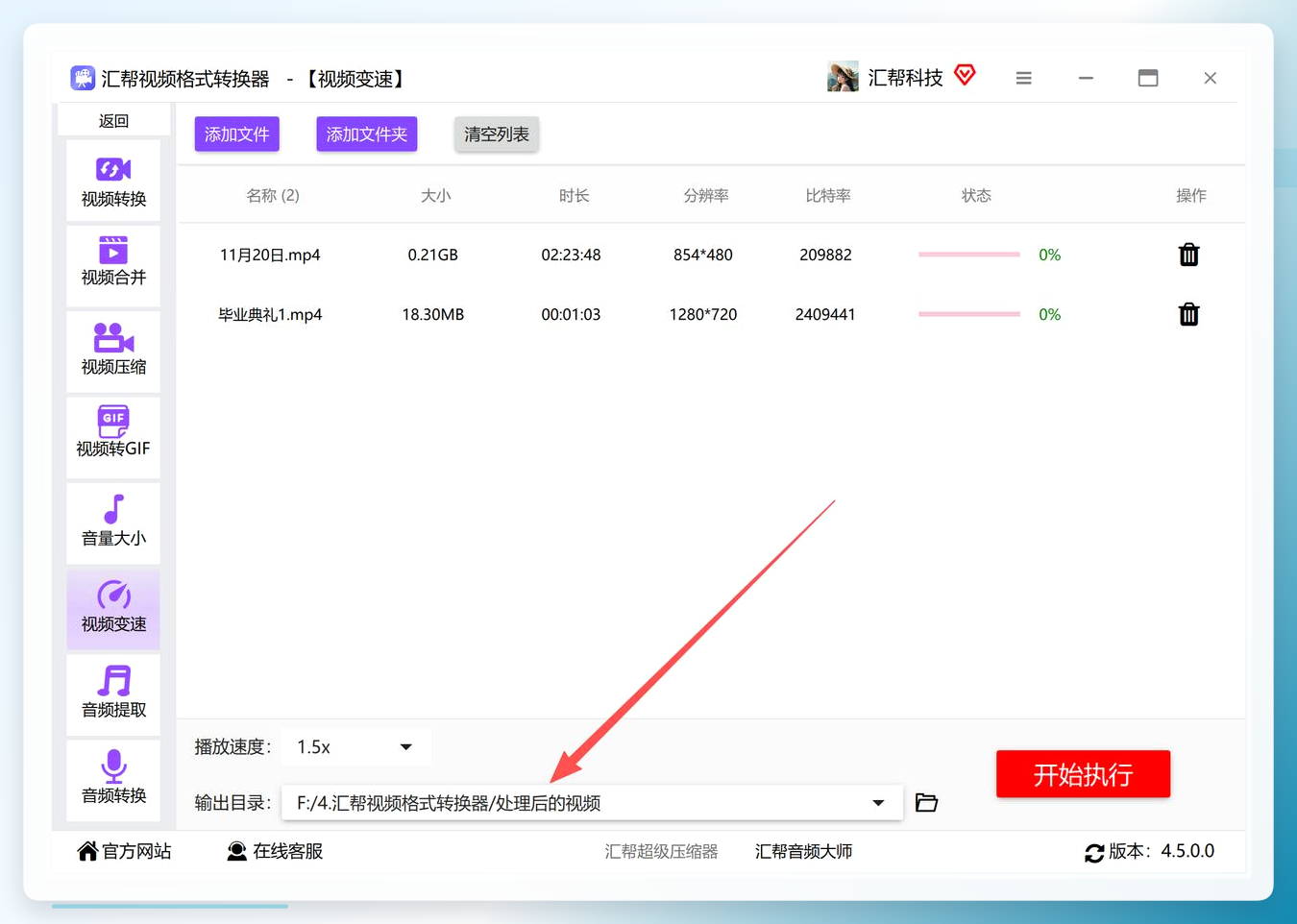Image resolution: width=1297 pixels, height=924 pixels.
Task: Delete the 毕业典礼1.mp4 row via trash icon
Action: pyautogui.click(x=1188, y=314)
